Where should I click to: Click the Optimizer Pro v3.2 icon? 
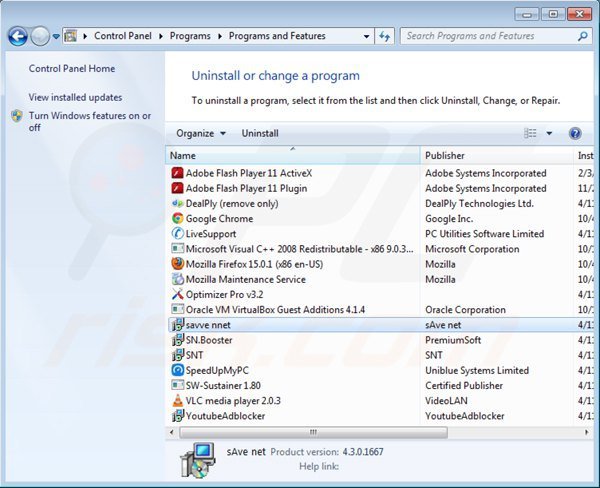click(x=177, y=294)
